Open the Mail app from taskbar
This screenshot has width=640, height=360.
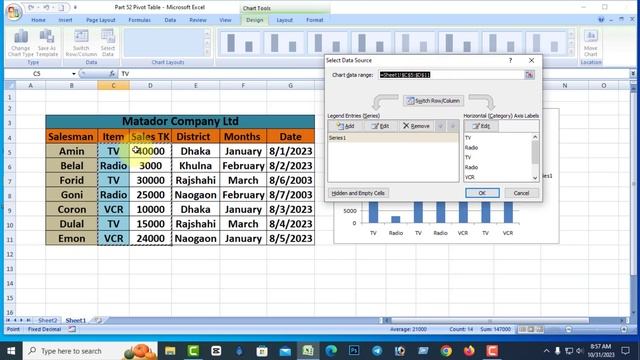tap(285, 351)
